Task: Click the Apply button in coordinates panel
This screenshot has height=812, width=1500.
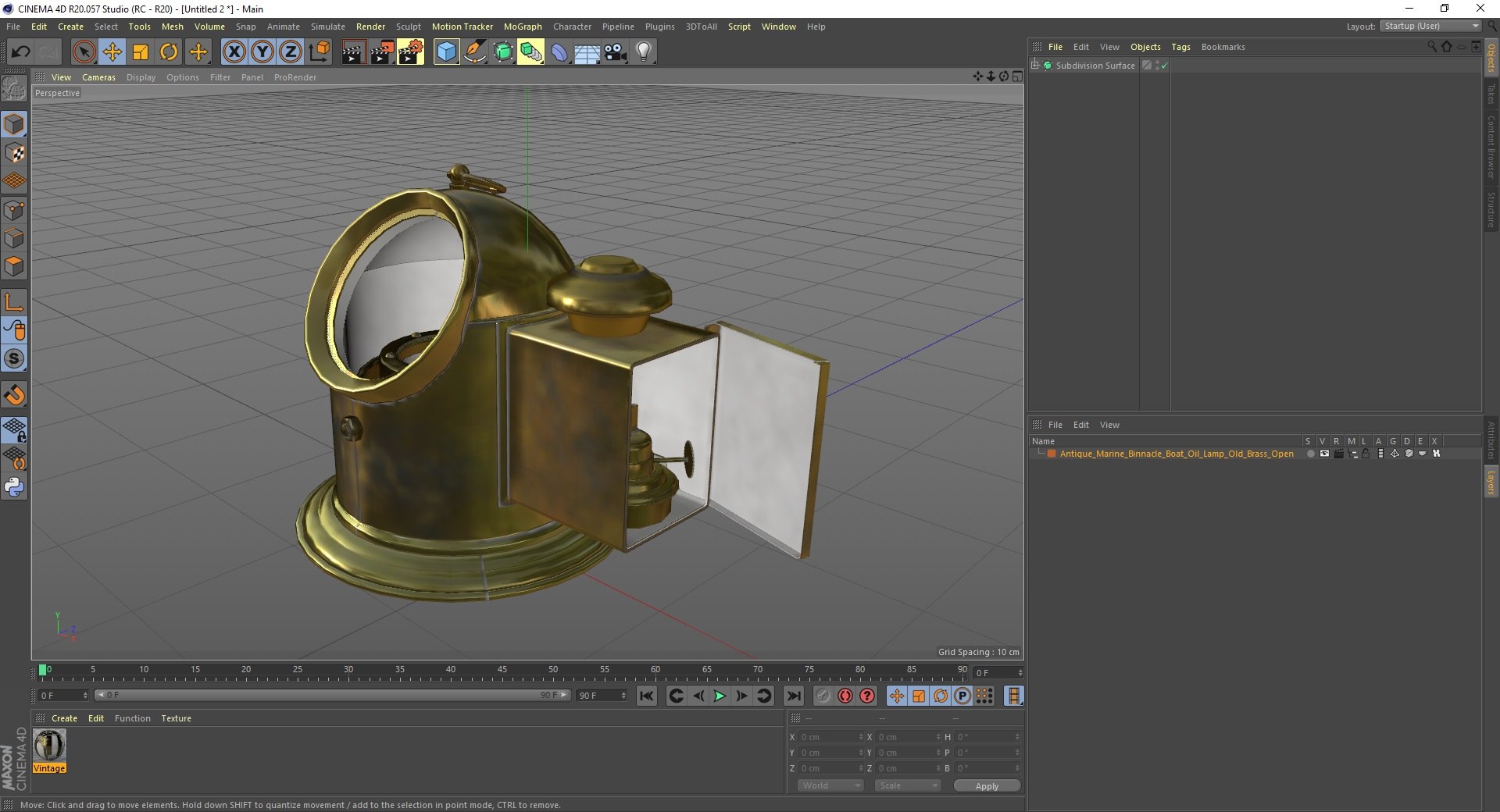Action: pyautogui.click(x=987, y=785)
